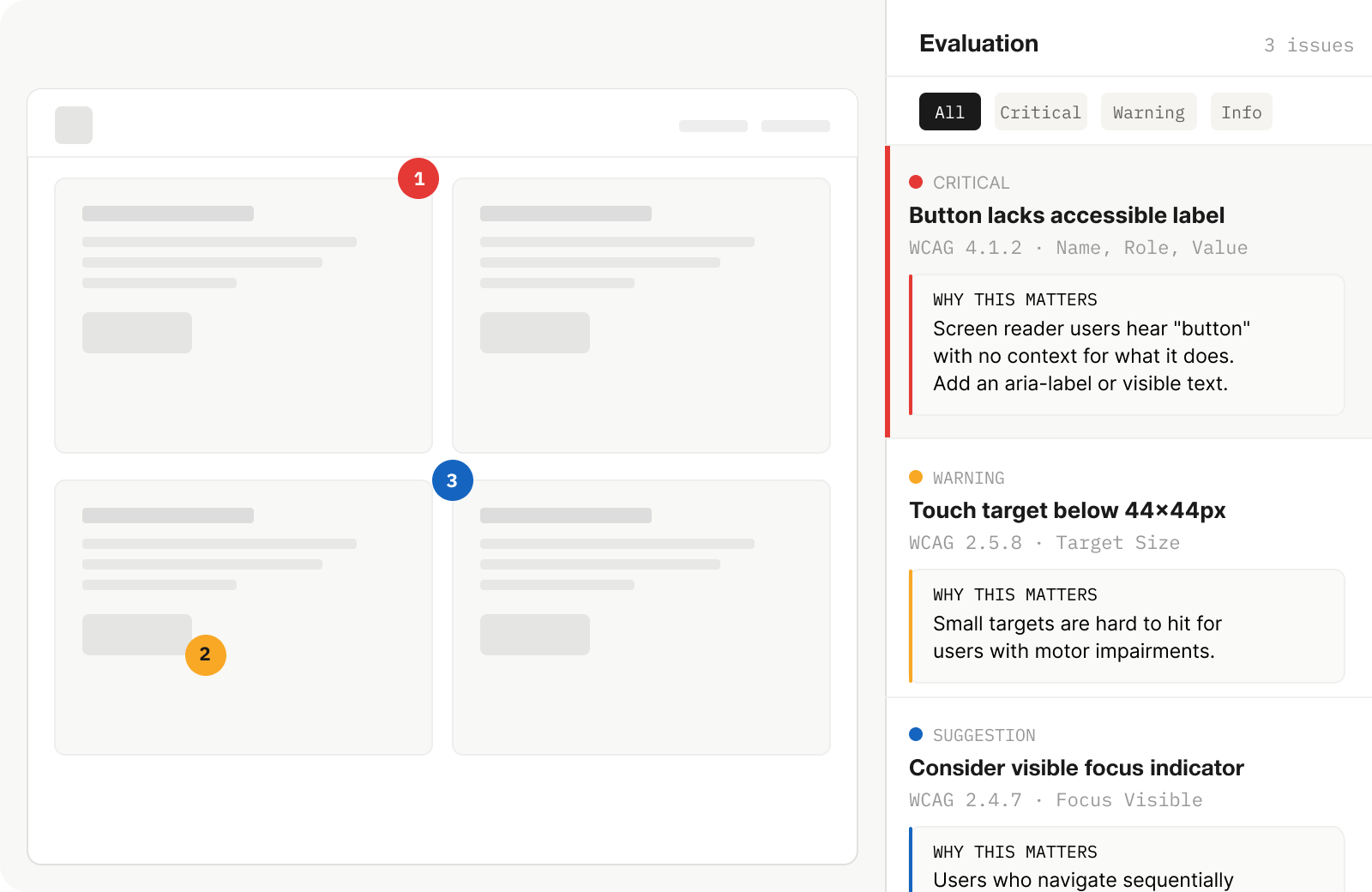Screen dimensions: 1372x892
Task: Filter issues by Critical
Action: tap(1041, 111)
